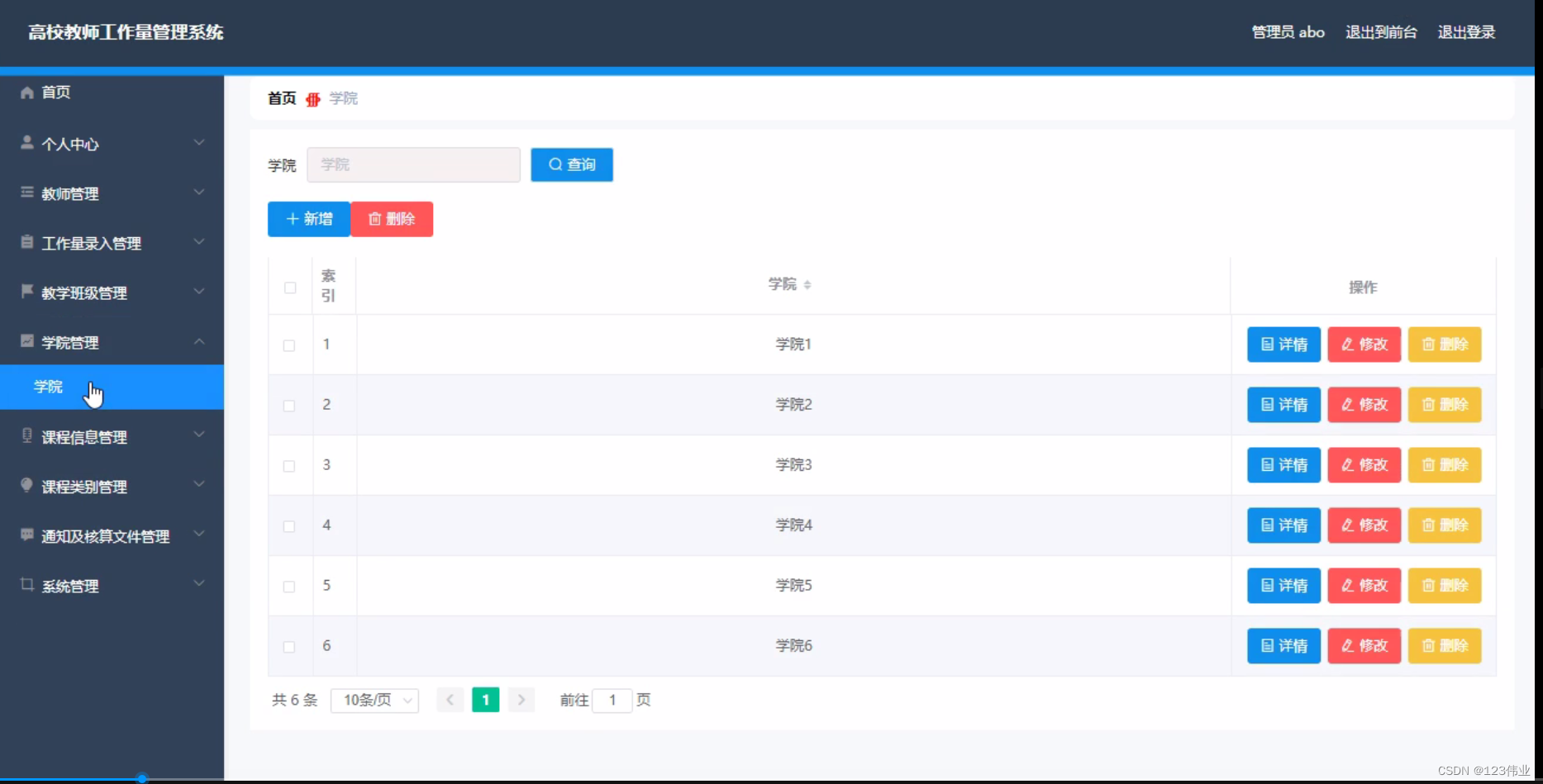
Task: Click the 学院管理 sidebar icon
Action: pos(26,340)
